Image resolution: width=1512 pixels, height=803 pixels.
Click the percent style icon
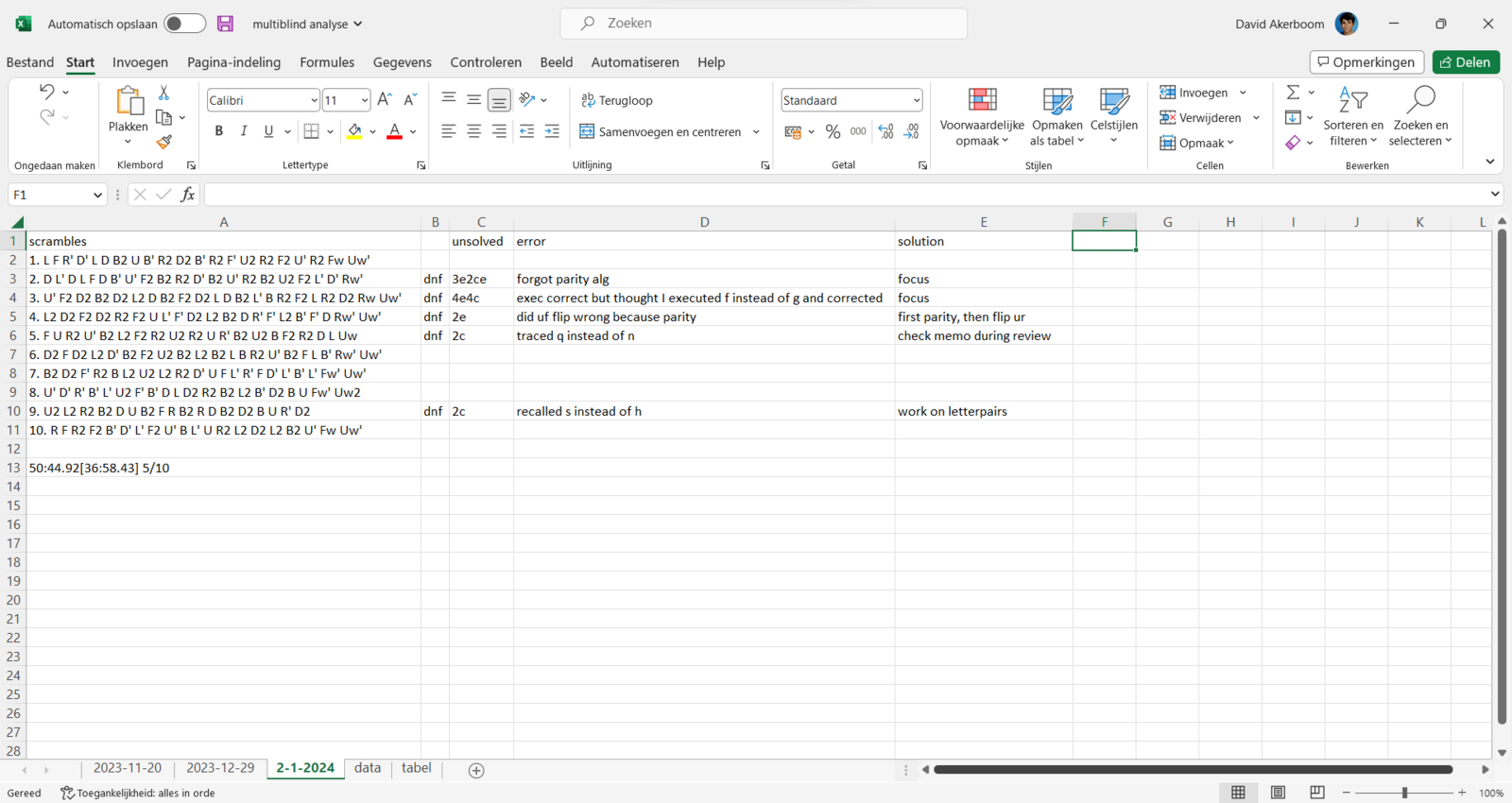point(833,131)
